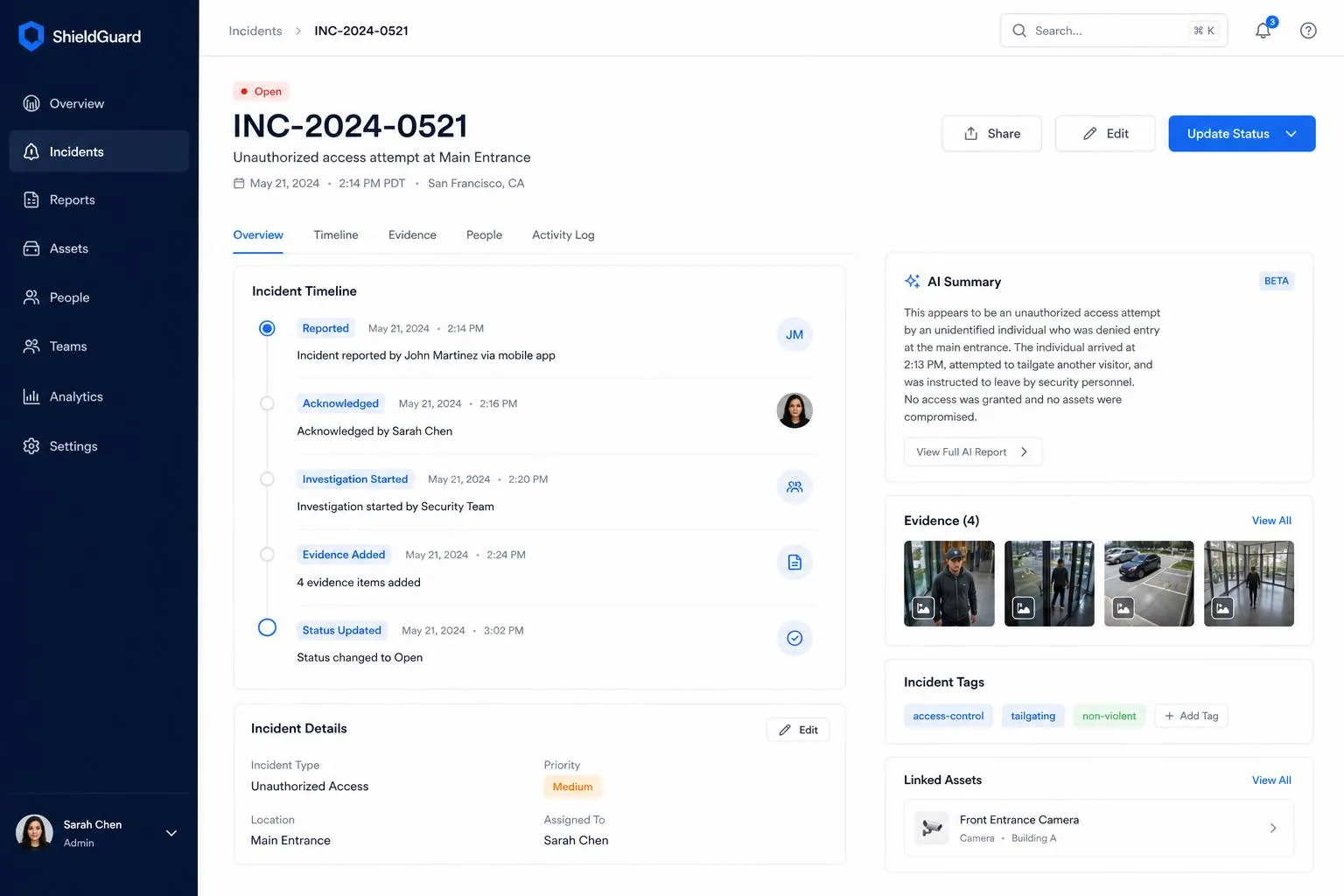Switch to the Evidence tab
Screen dimensions: 1344x896
tap(412, 234)
